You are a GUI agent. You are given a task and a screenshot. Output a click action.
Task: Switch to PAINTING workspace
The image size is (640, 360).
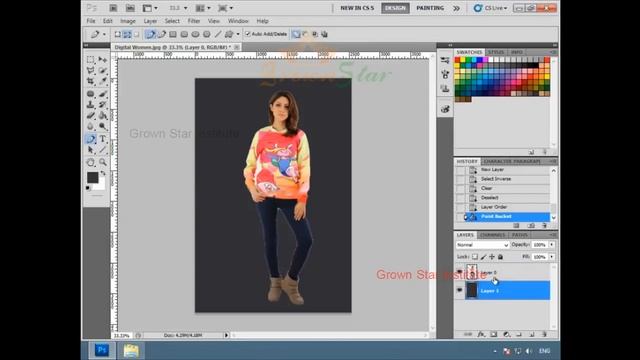[430, 8]
